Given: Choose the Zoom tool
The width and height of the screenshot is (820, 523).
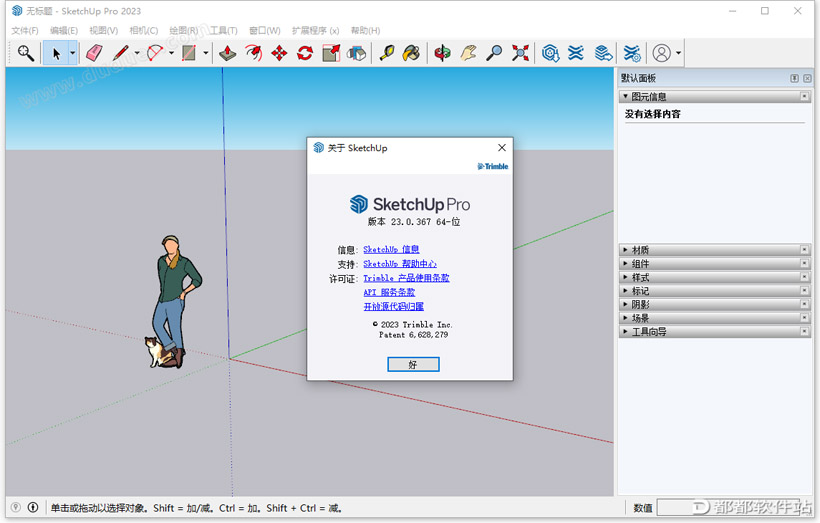Looking at the screenshot, I should point(494,53).
